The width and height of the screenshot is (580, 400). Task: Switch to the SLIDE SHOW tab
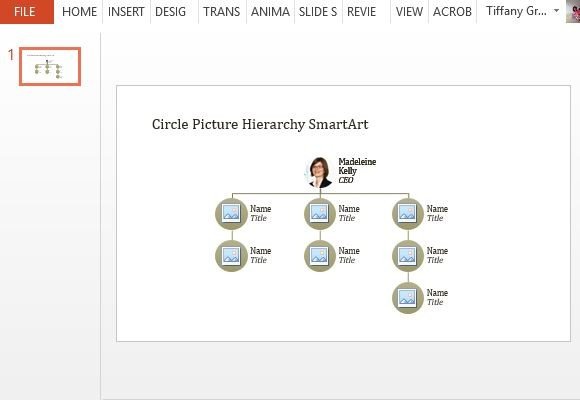coord(318,11)
